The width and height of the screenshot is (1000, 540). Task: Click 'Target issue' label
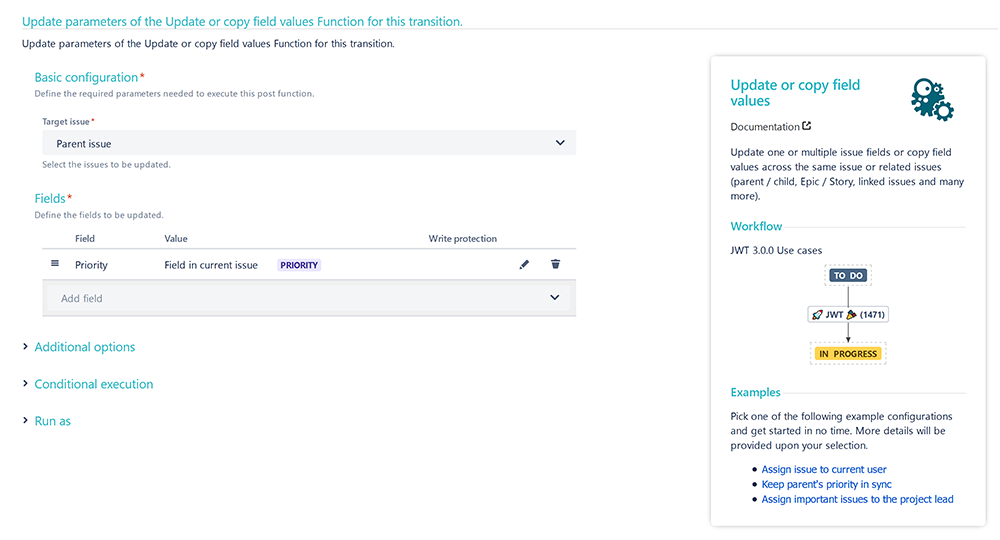pyautogui.click(x=66, y=122)
